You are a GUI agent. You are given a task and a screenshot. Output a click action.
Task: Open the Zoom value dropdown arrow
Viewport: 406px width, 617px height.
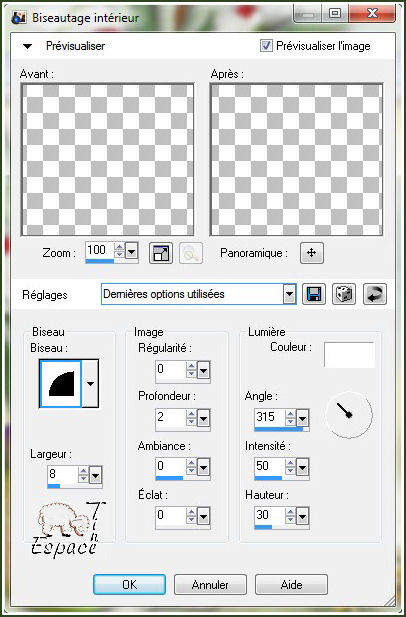click(x=131, y=250)
